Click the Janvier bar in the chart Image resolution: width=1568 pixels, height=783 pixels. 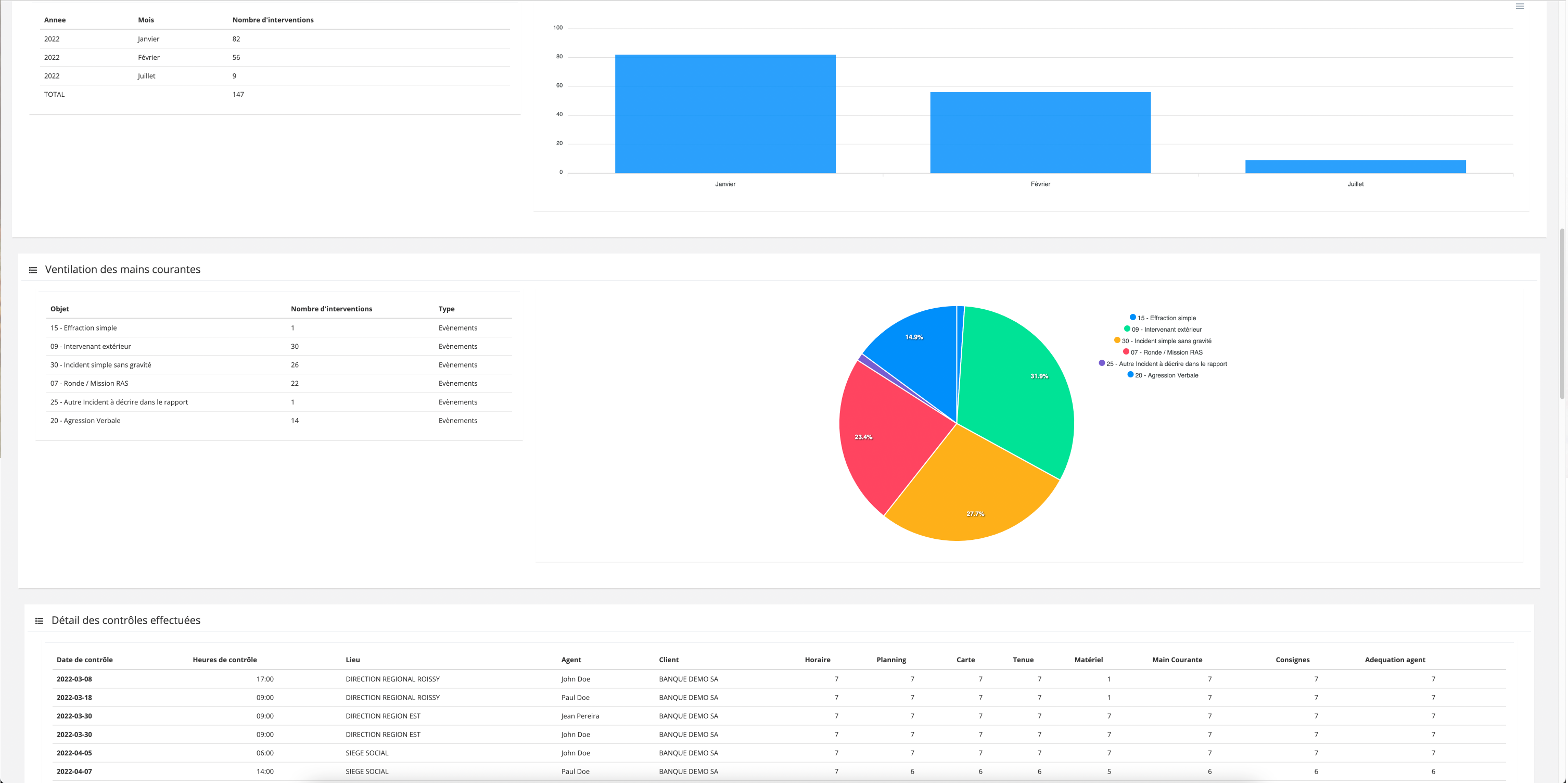pyautogui.click(x=725, y=114)
